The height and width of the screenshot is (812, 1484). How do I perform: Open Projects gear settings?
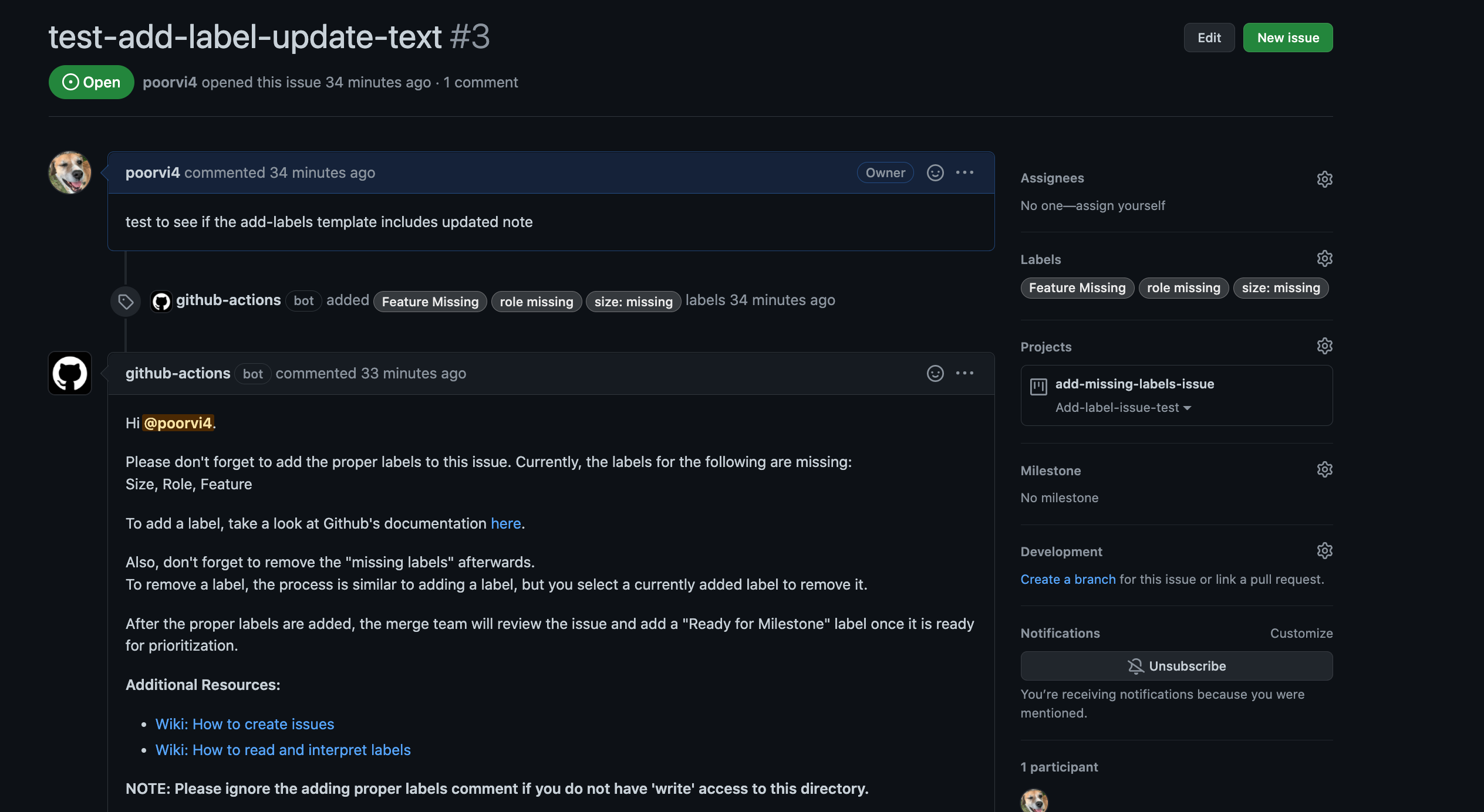1324,346
